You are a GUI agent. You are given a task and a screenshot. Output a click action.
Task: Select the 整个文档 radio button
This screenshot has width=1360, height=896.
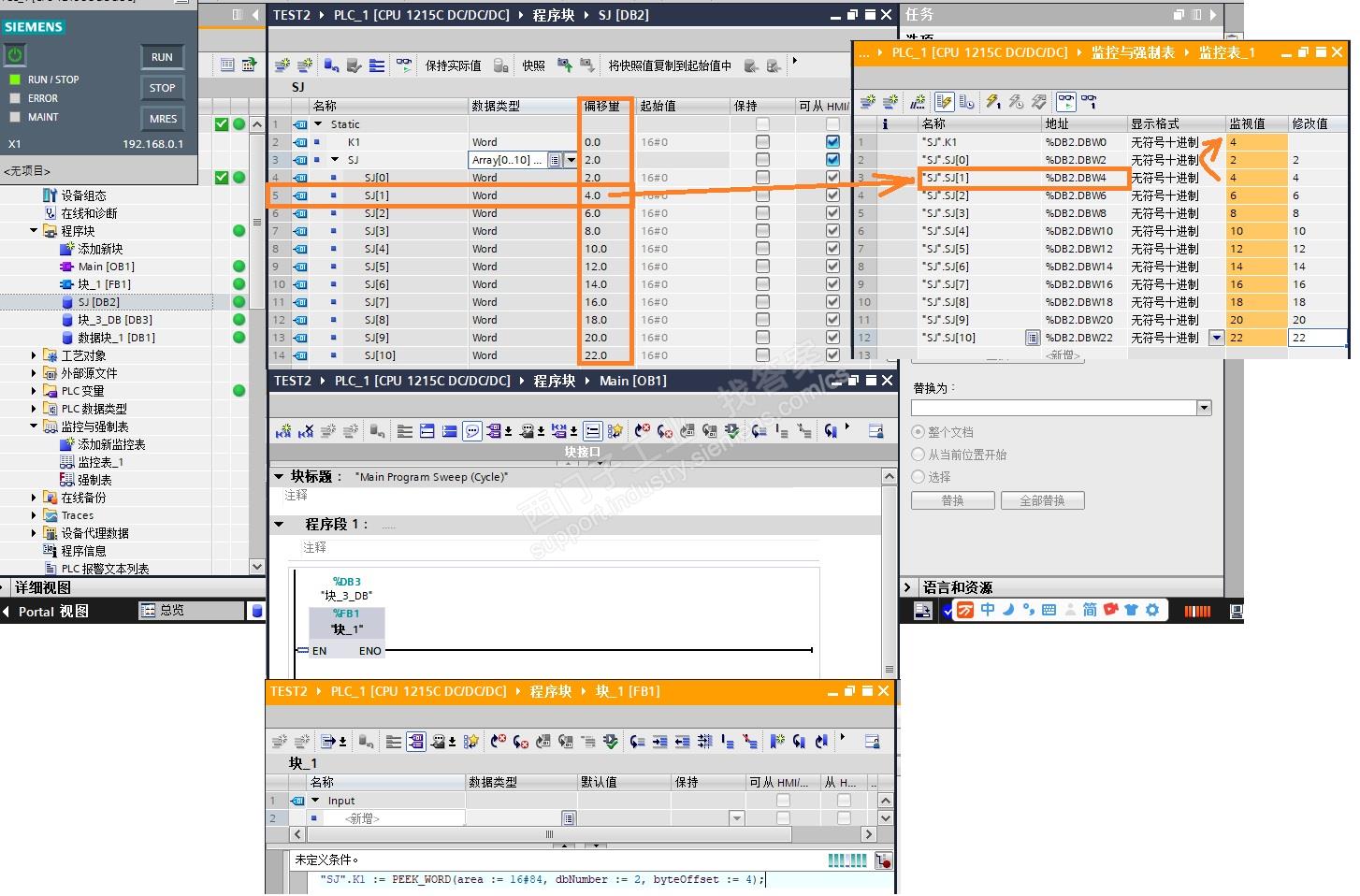pos(918,432)
